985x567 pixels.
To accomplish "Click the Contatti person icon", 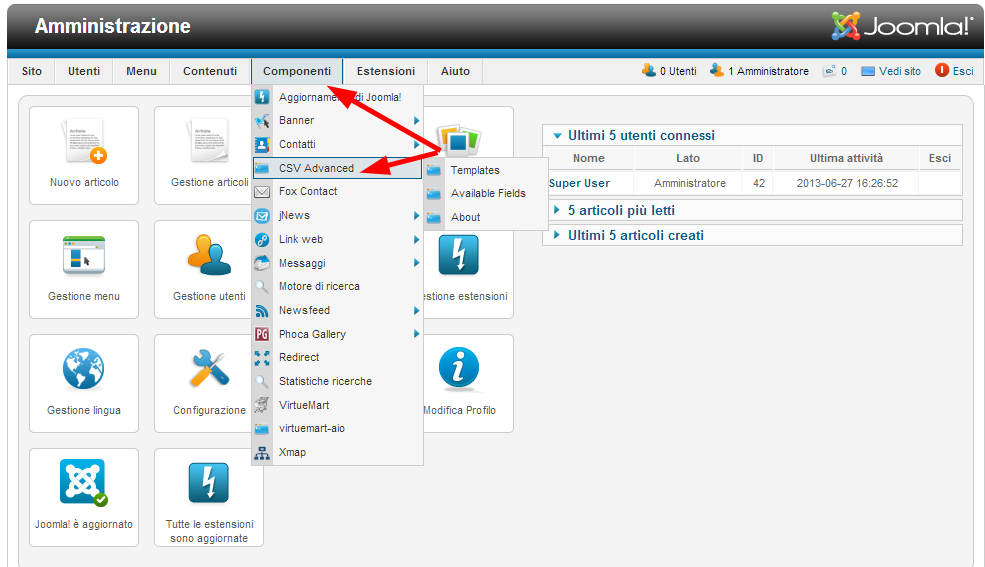I will click(262, 145).
